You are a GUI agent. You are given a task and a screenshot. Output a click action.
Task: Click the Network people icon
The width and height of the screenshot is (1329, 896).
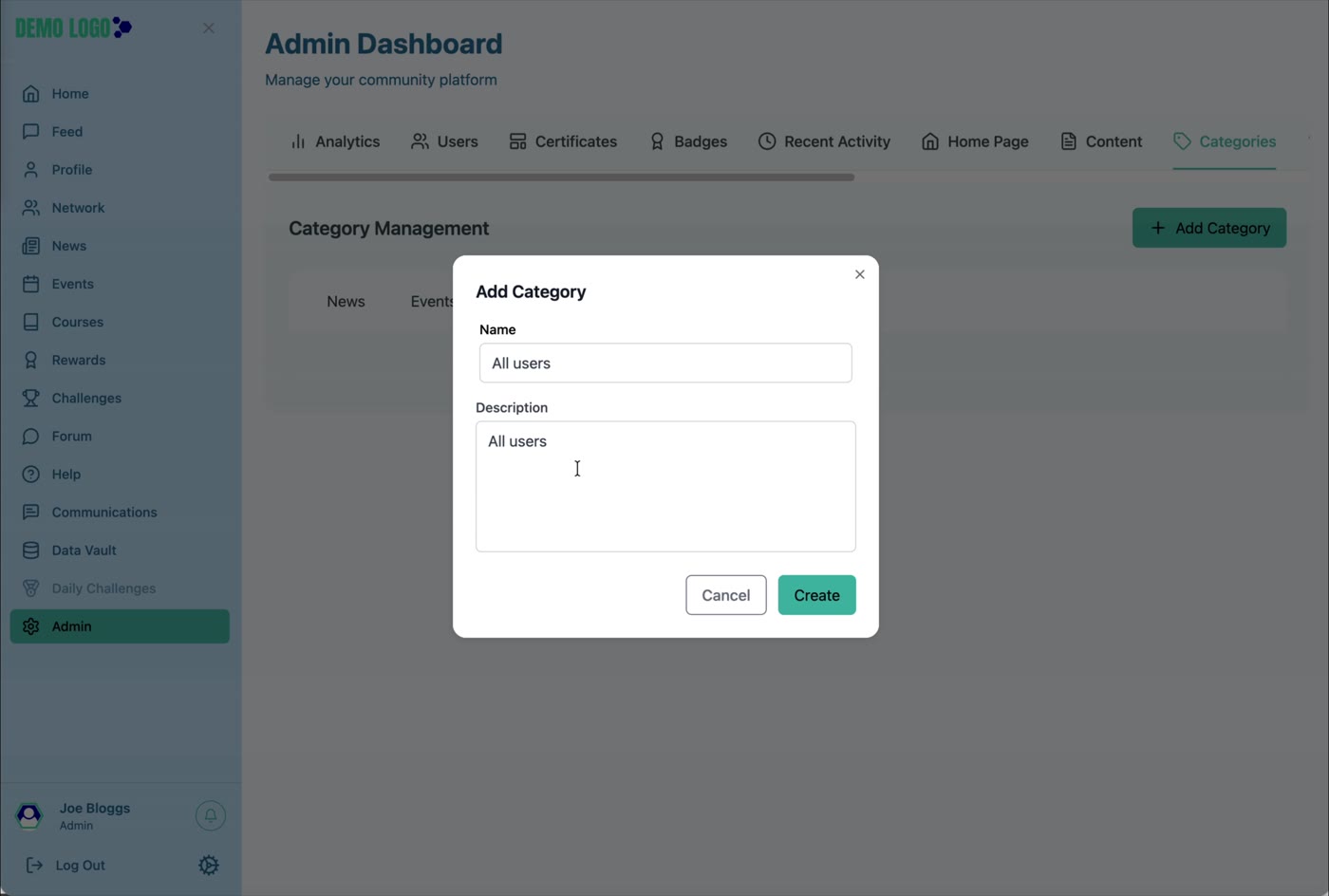coord(31,208)
